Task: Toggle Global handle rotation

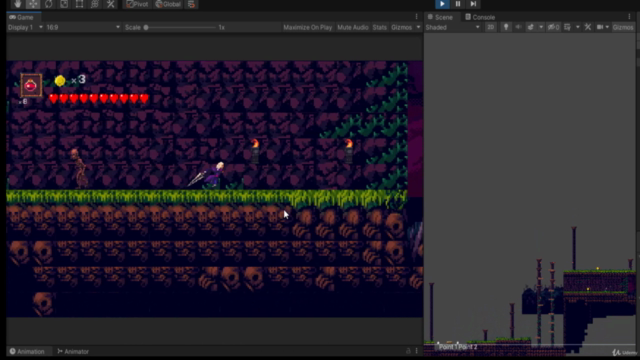Action: coord(168,4)
